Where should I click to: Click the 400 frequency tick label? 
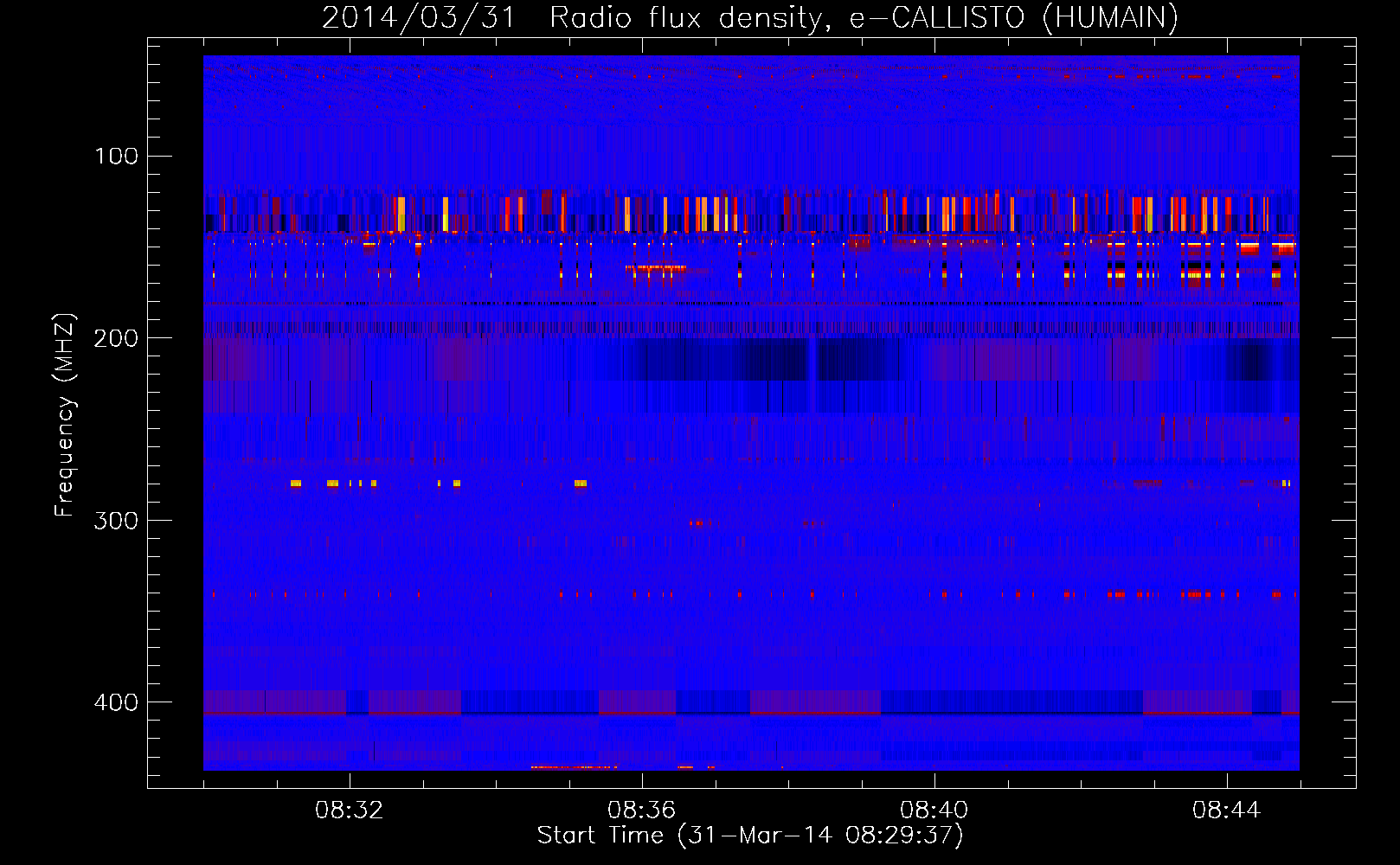click(116, 702)
